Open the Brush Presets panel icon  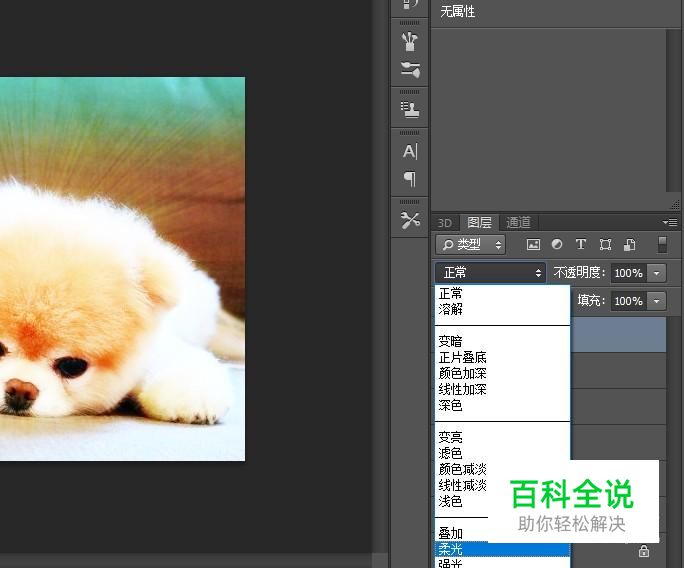[410, 69]
